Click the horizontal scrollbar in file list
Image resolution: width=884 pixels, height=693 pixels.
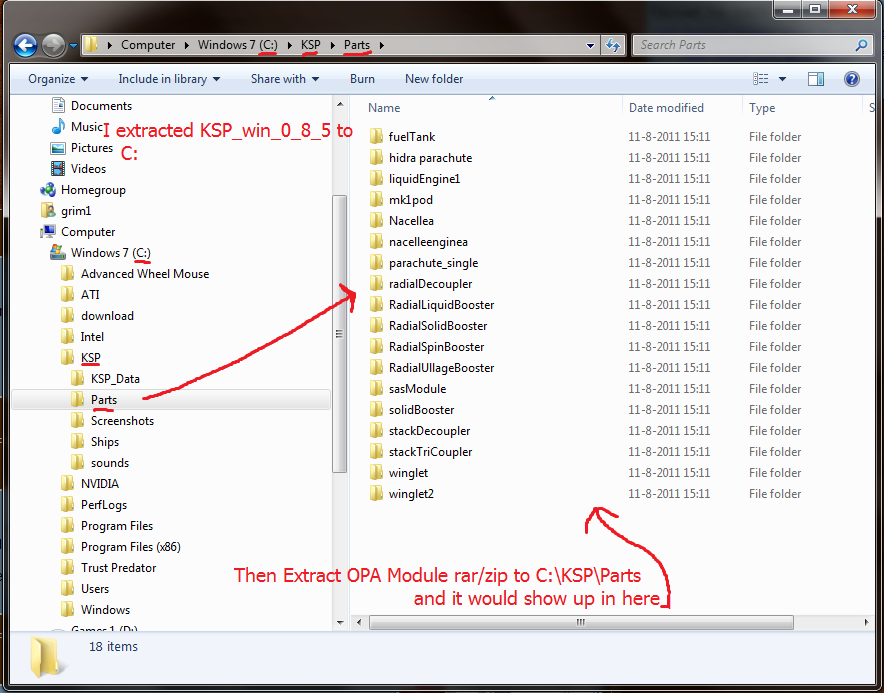pos(581,623)
